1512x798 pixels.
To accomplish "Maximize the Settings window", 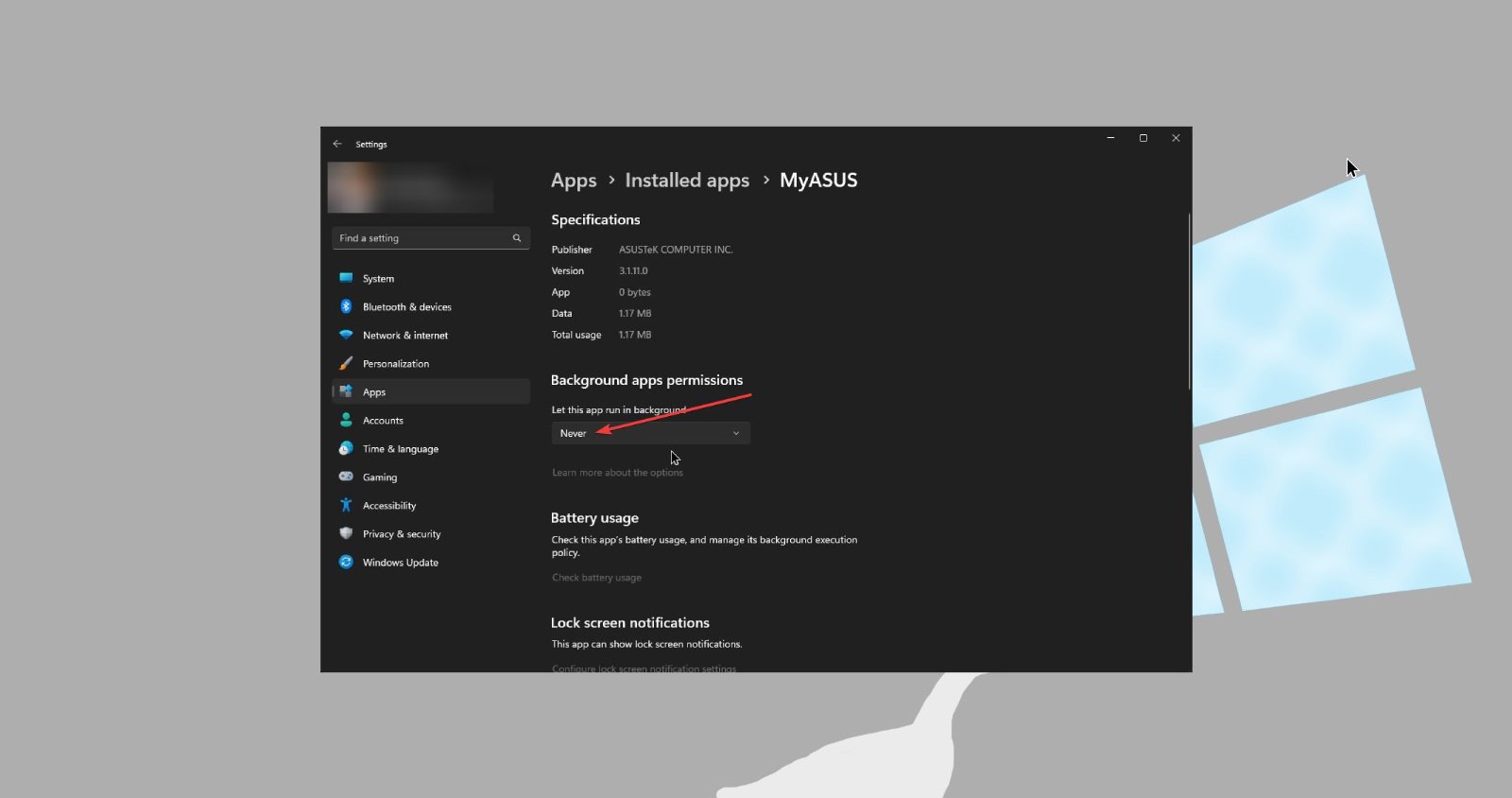I will click(x=1143, y=138).
